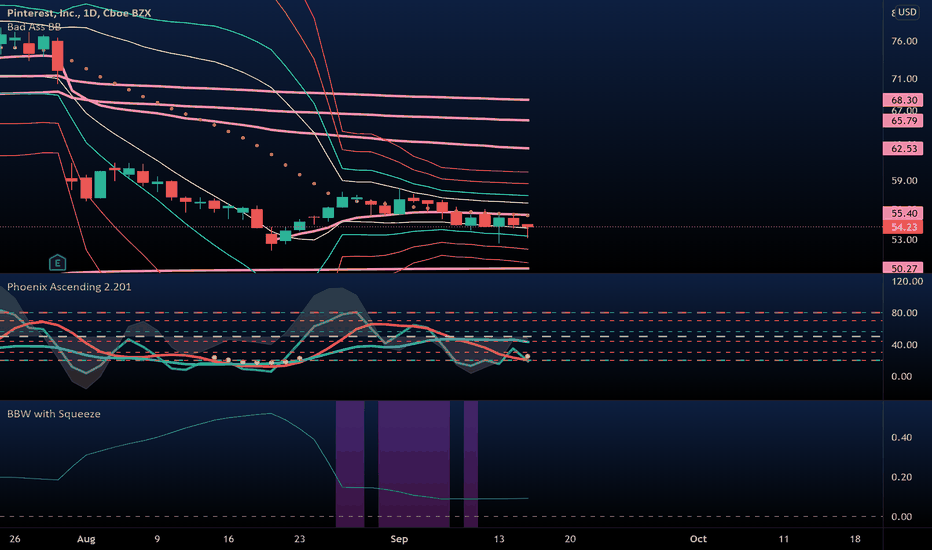
Task: Click the 0.20 BBW axis value
Action: pyautogui.click(x=901, y=477)
